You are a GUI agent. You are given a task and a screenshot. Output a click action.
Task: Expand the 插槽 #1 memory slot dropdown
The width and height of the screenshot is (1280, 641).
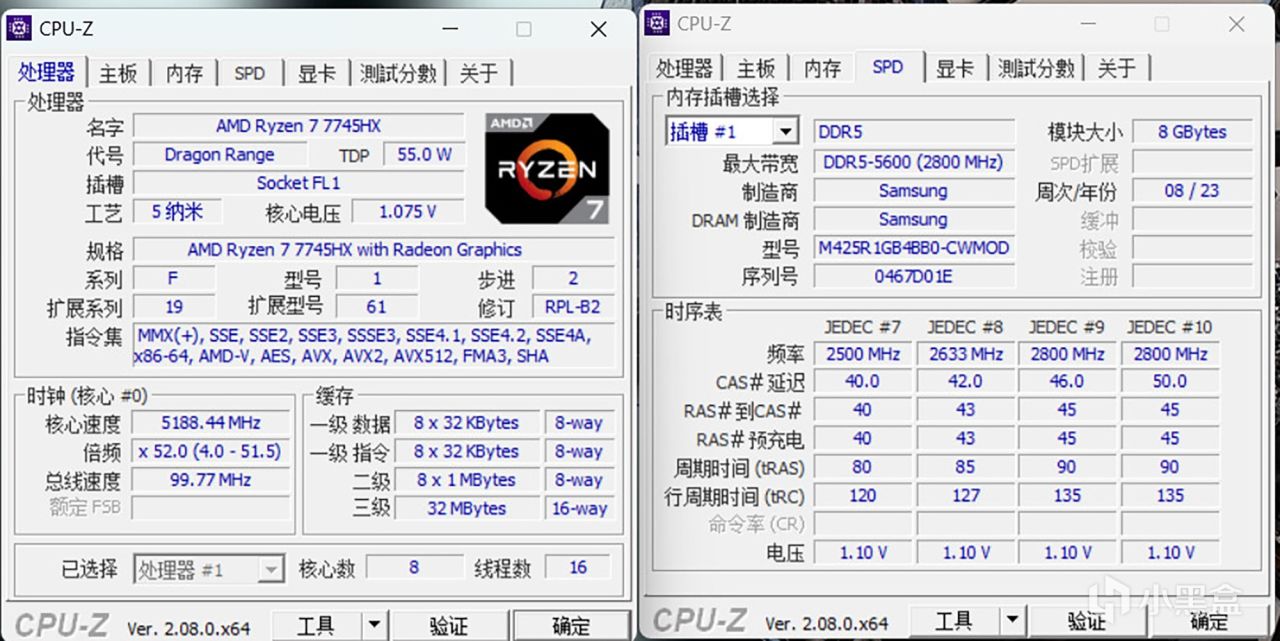pos(785,132)
